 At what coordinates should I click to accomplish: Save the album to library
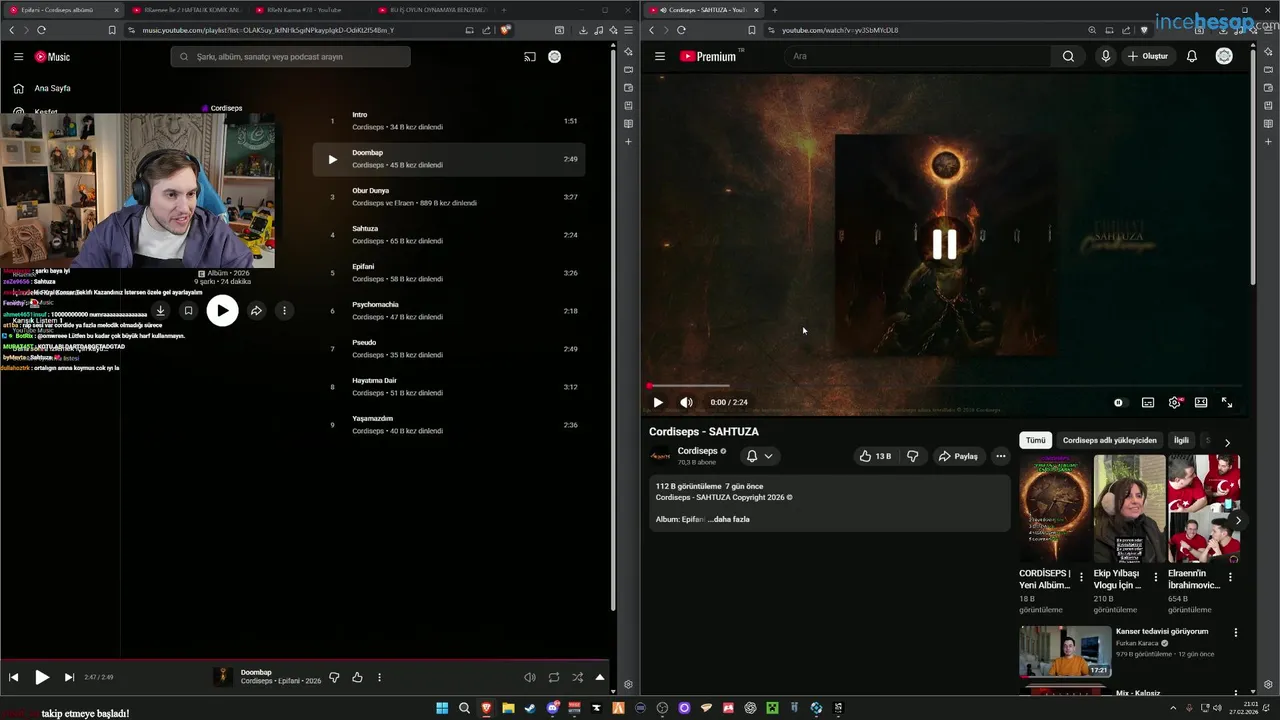(188, 311)
